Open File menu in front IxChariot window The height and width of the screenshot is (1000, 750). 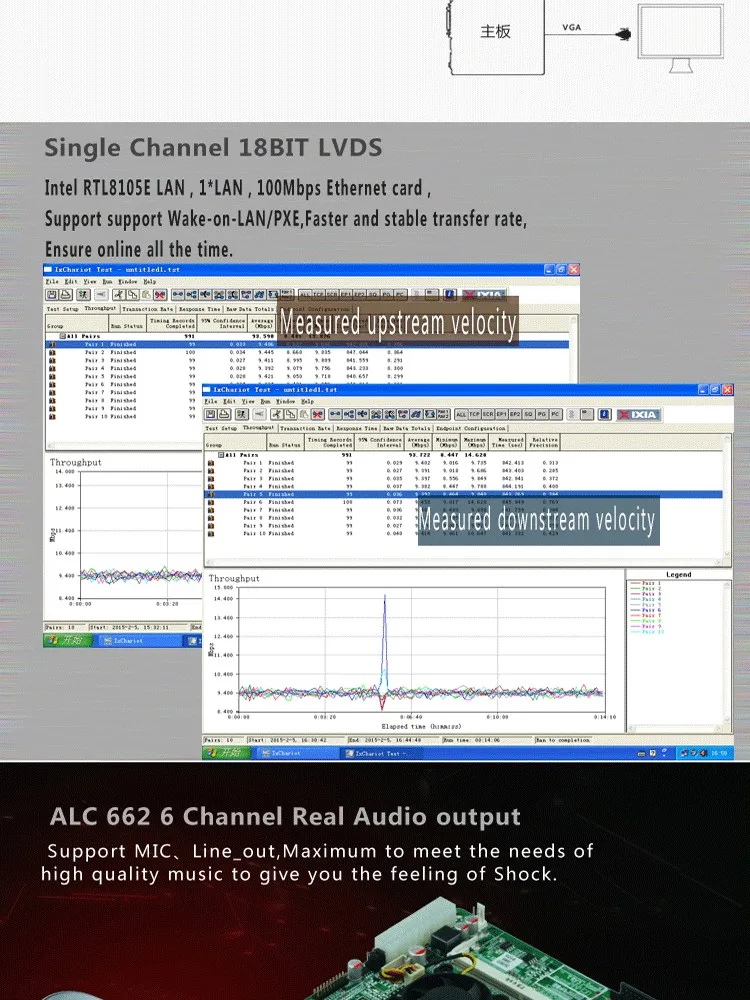(211, 401)
